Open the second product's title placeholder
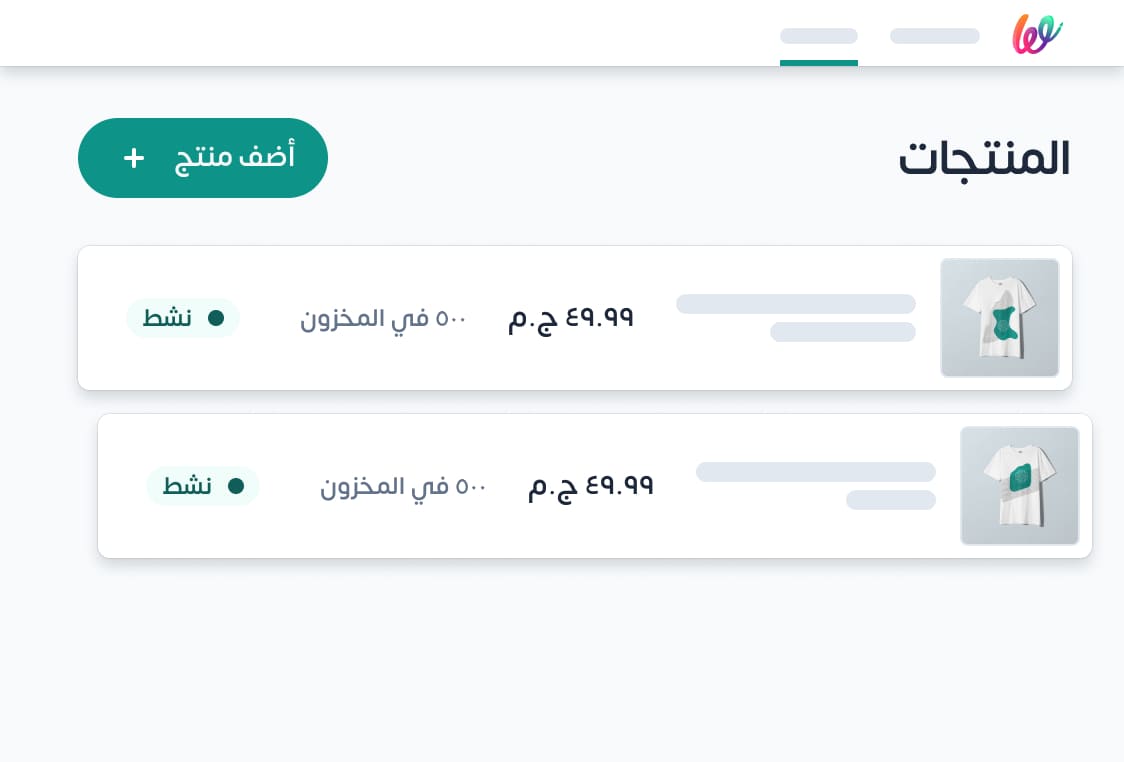 pos(816,472)
